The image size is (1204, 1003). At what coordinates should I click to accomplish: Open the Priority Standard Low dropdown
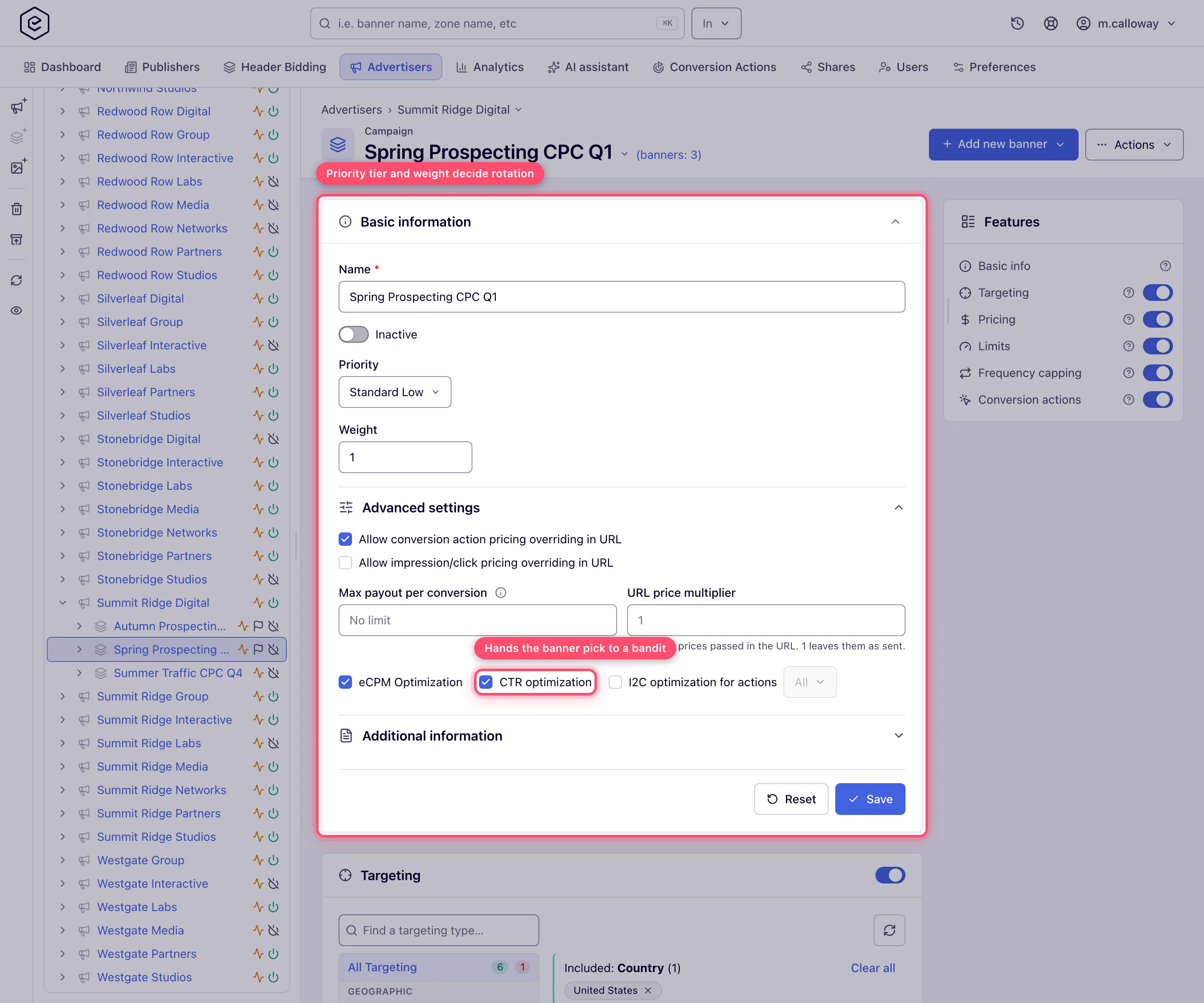click(395, 392)
